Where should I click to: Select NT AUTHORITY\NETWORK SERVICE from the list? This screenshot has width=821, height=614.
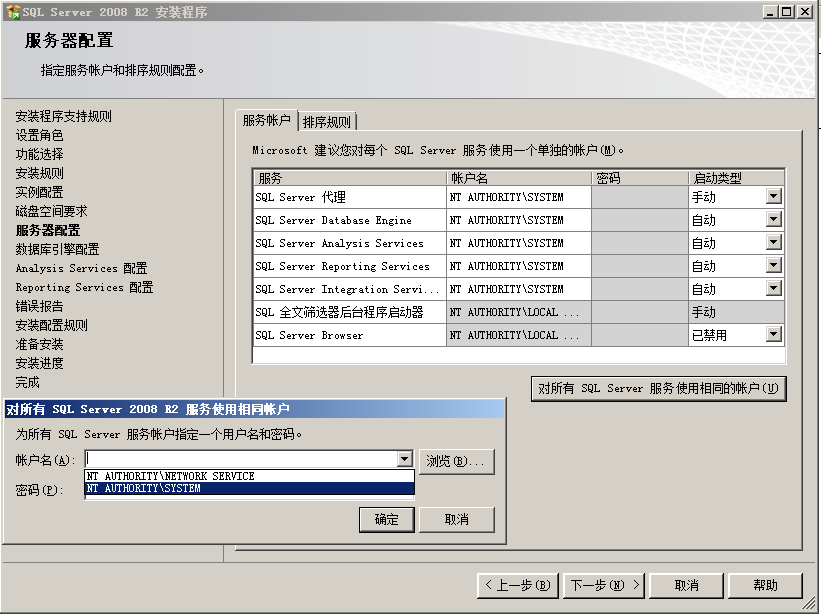[x=250, y=476]
